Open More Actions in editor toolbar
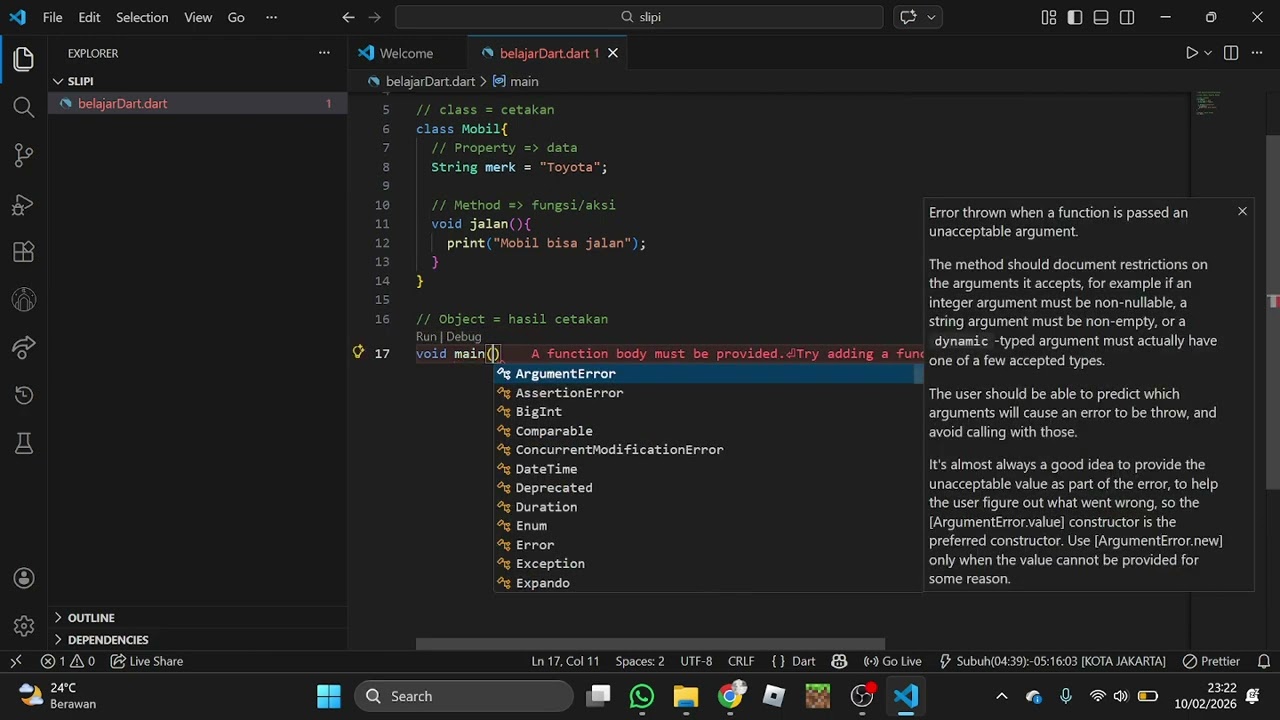The image size is (1280, 720). [x=1259, y=53]
